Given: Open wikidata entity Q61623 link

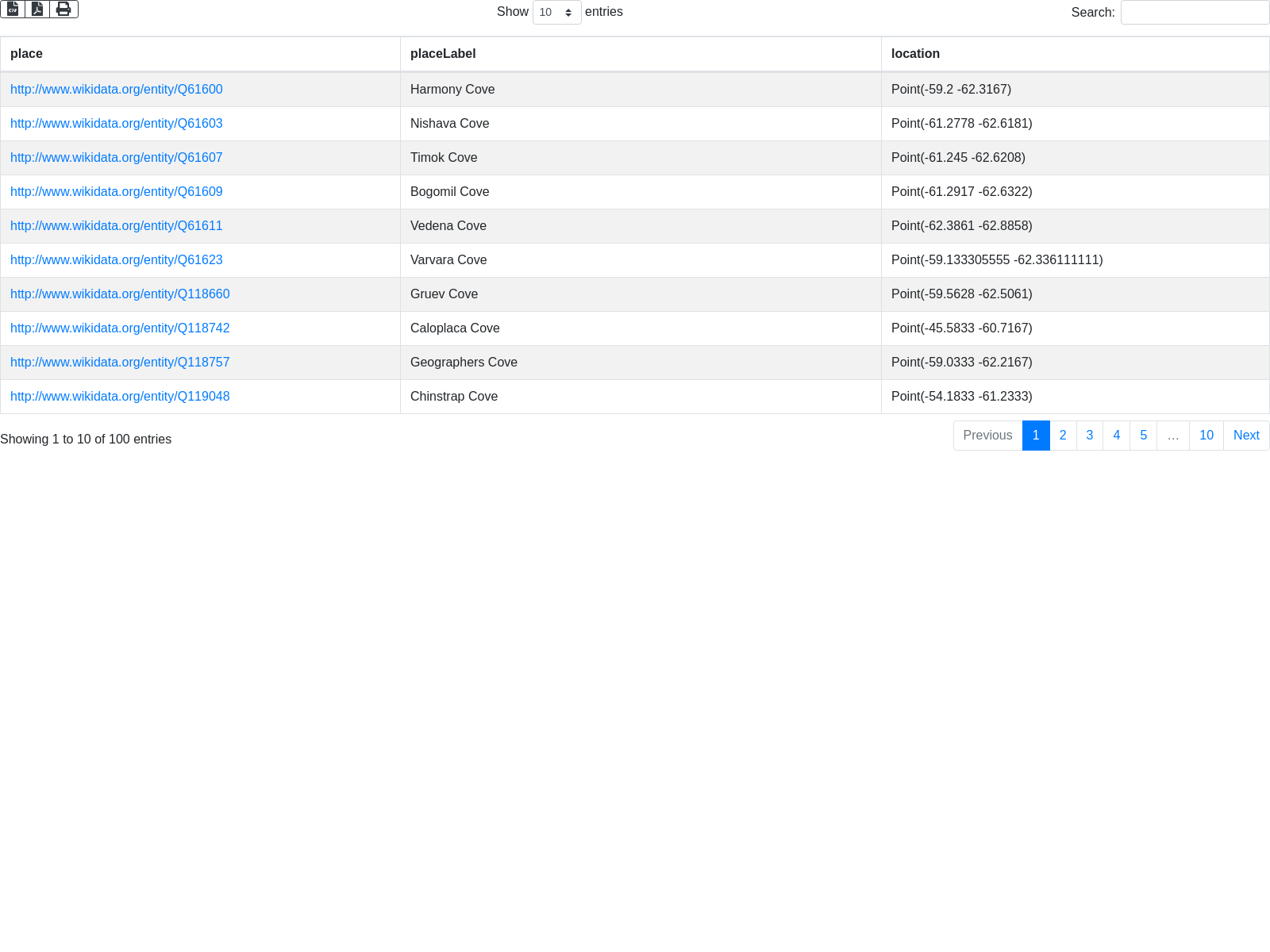Looking at the screenshot, I should click(x=116, y=260).
